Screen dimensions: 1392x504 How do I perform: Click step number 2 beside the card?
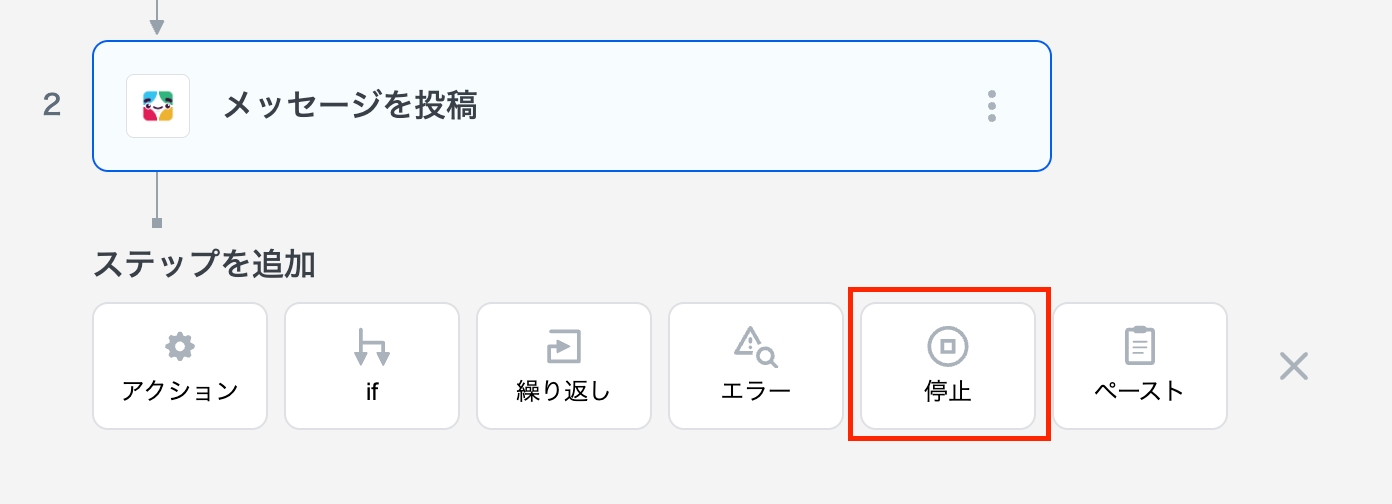coord(52,106)
